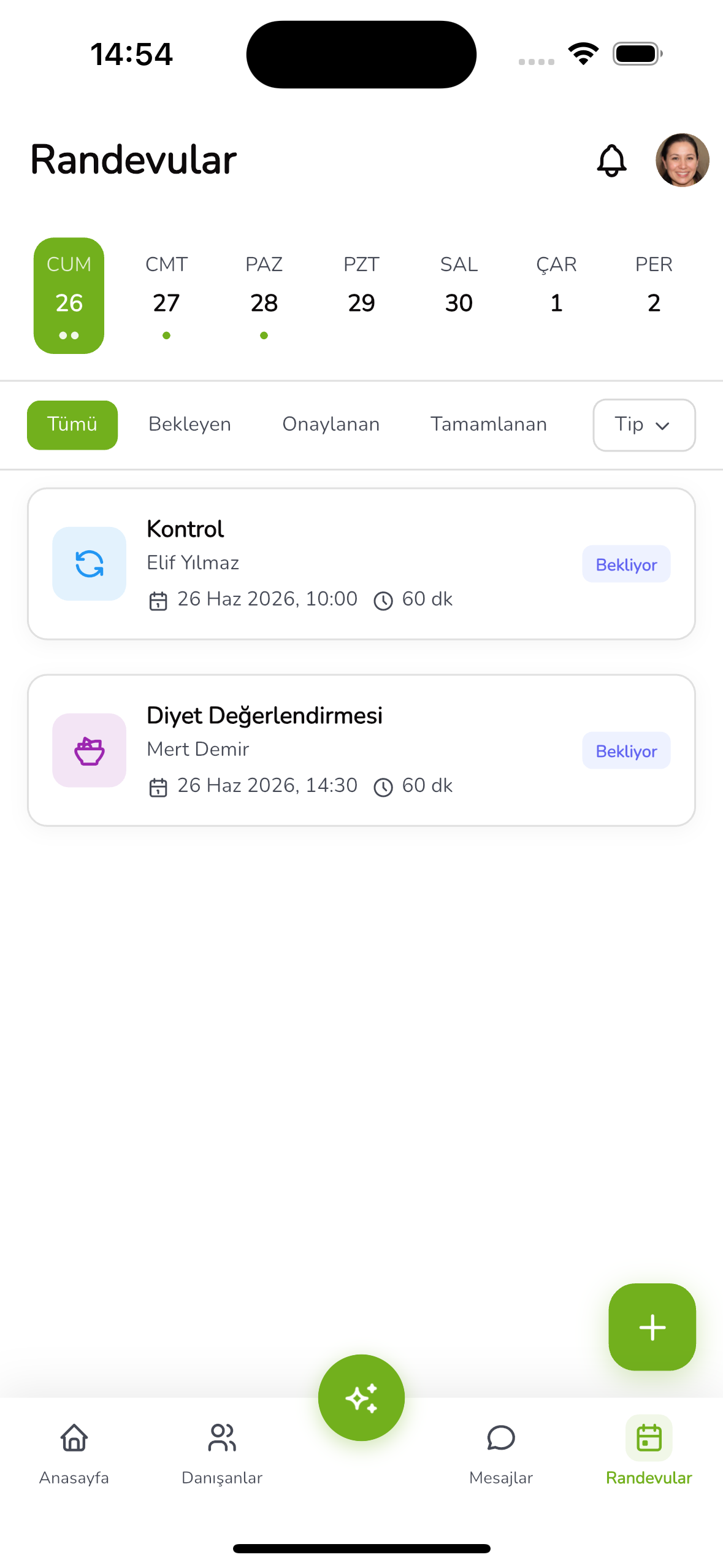
Task: Open the AI sparkle assistant button
Action: pyautogui.click(x=361, y=1397)
